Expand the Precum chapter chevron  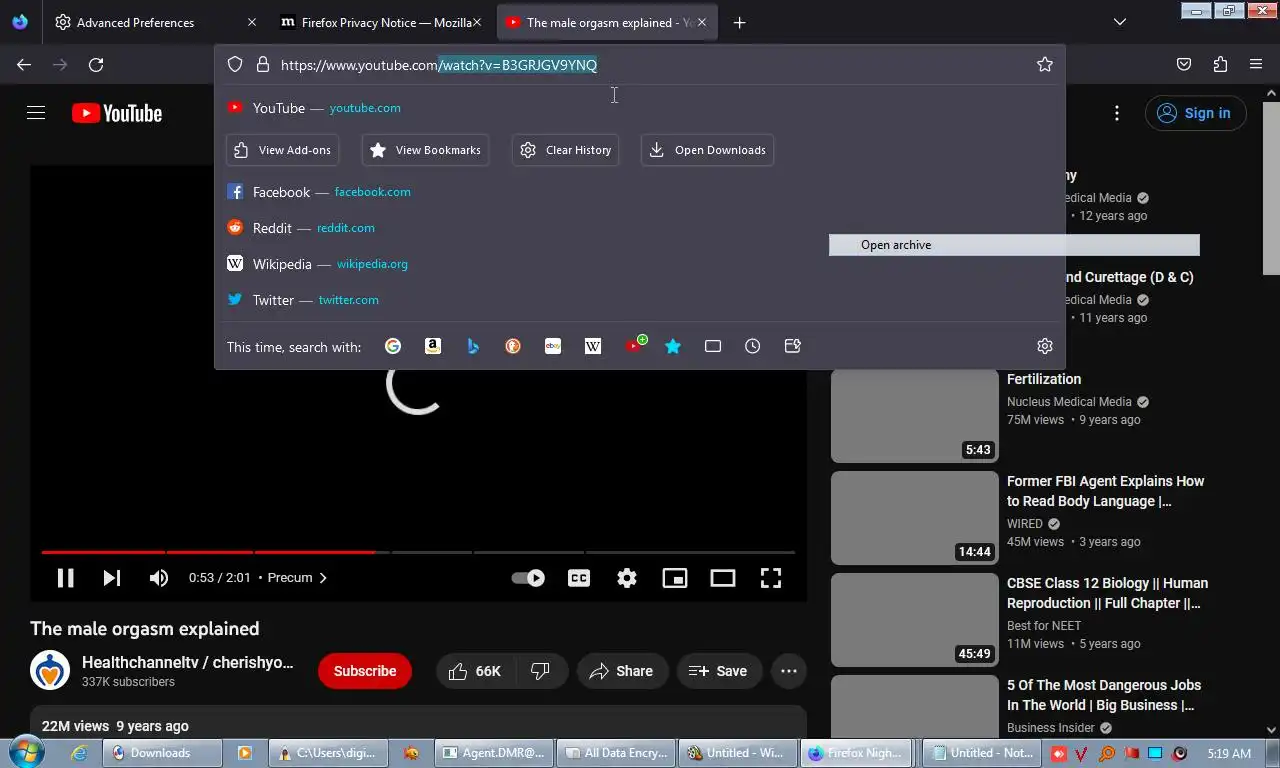coord(323,578)
